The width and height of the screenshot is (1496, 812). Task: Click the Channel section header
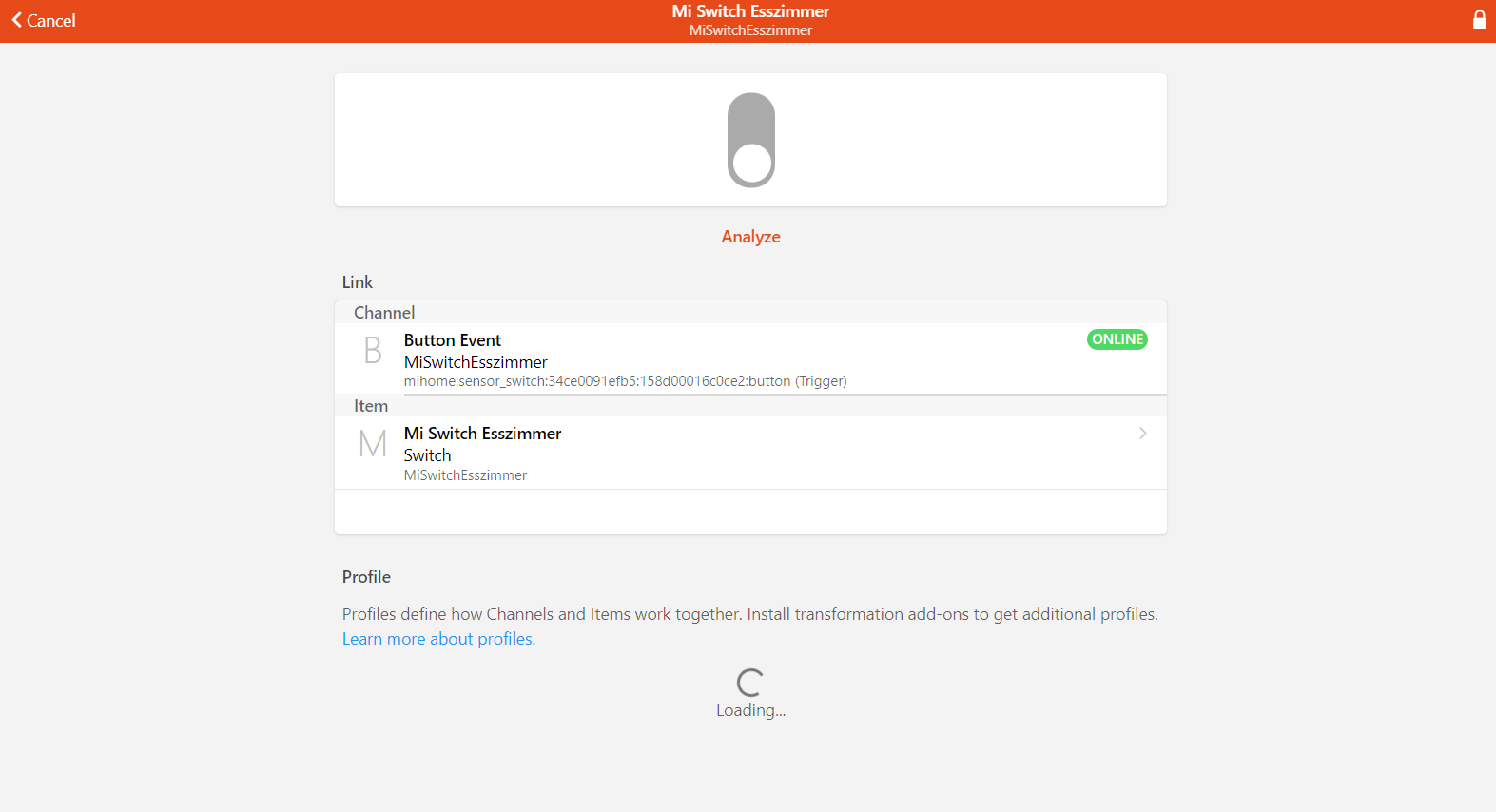[384, 313]
